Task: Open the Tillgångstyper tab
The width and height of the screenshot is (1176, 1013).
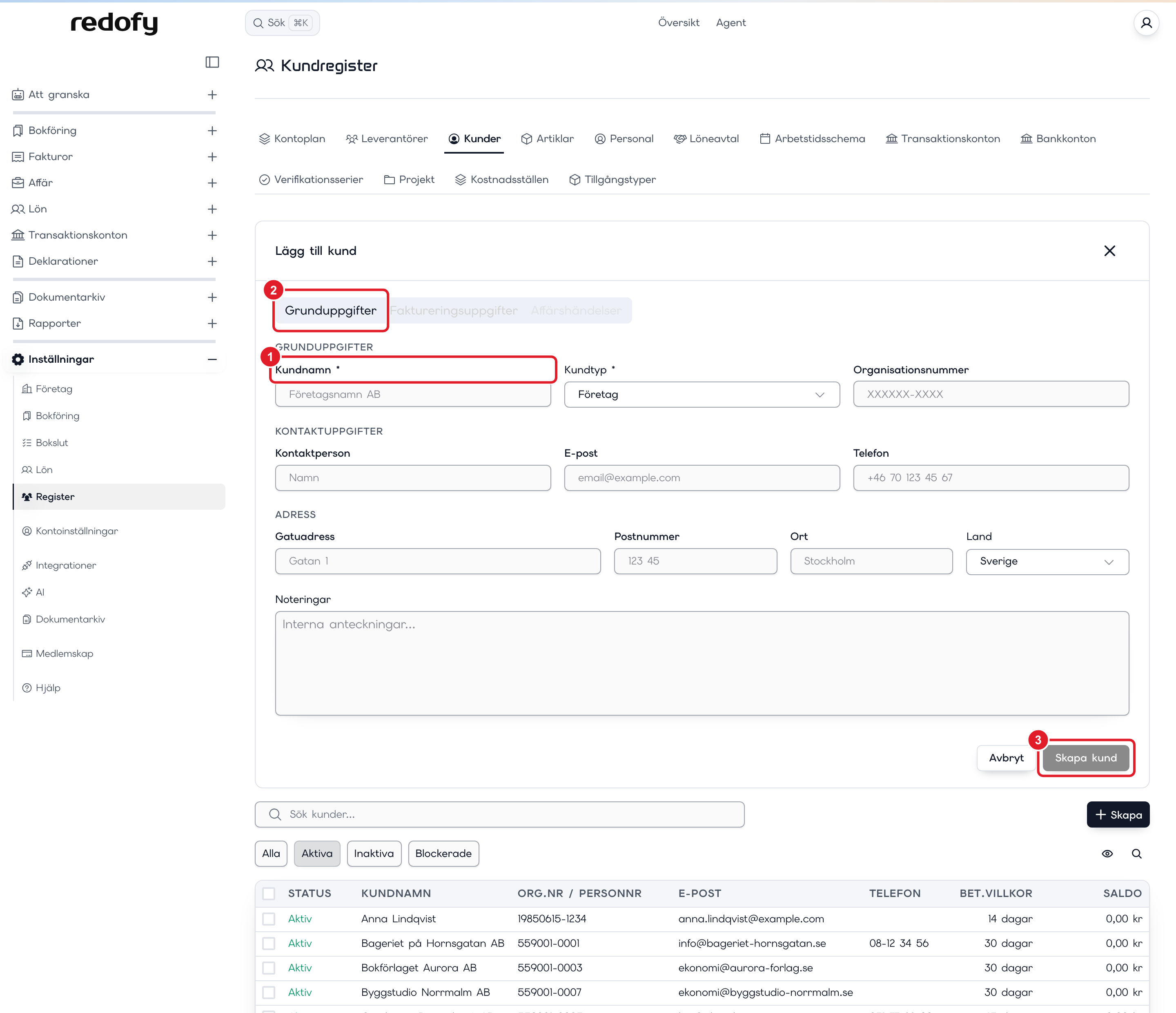Action: pyautogui.click(x=612, y=179)
